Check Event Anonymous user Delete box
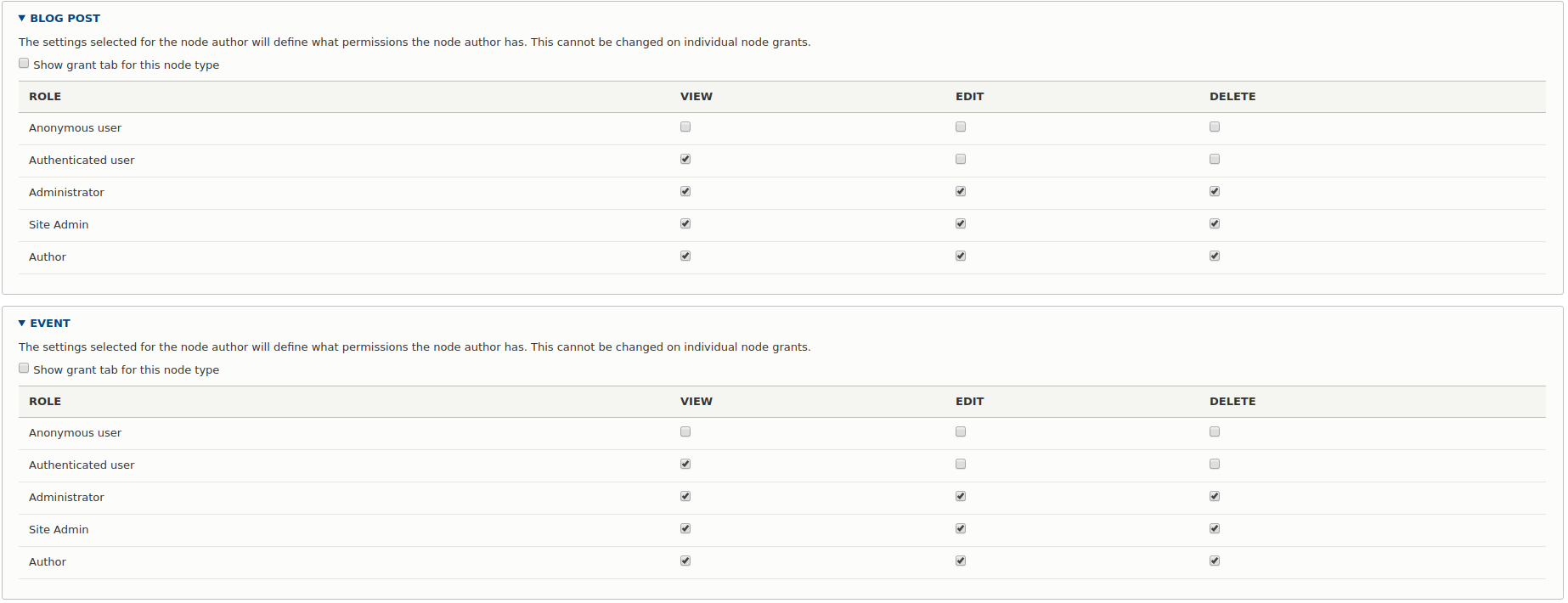Image resolution: width=1568 pixels, height=603 pixels. 1215,432
